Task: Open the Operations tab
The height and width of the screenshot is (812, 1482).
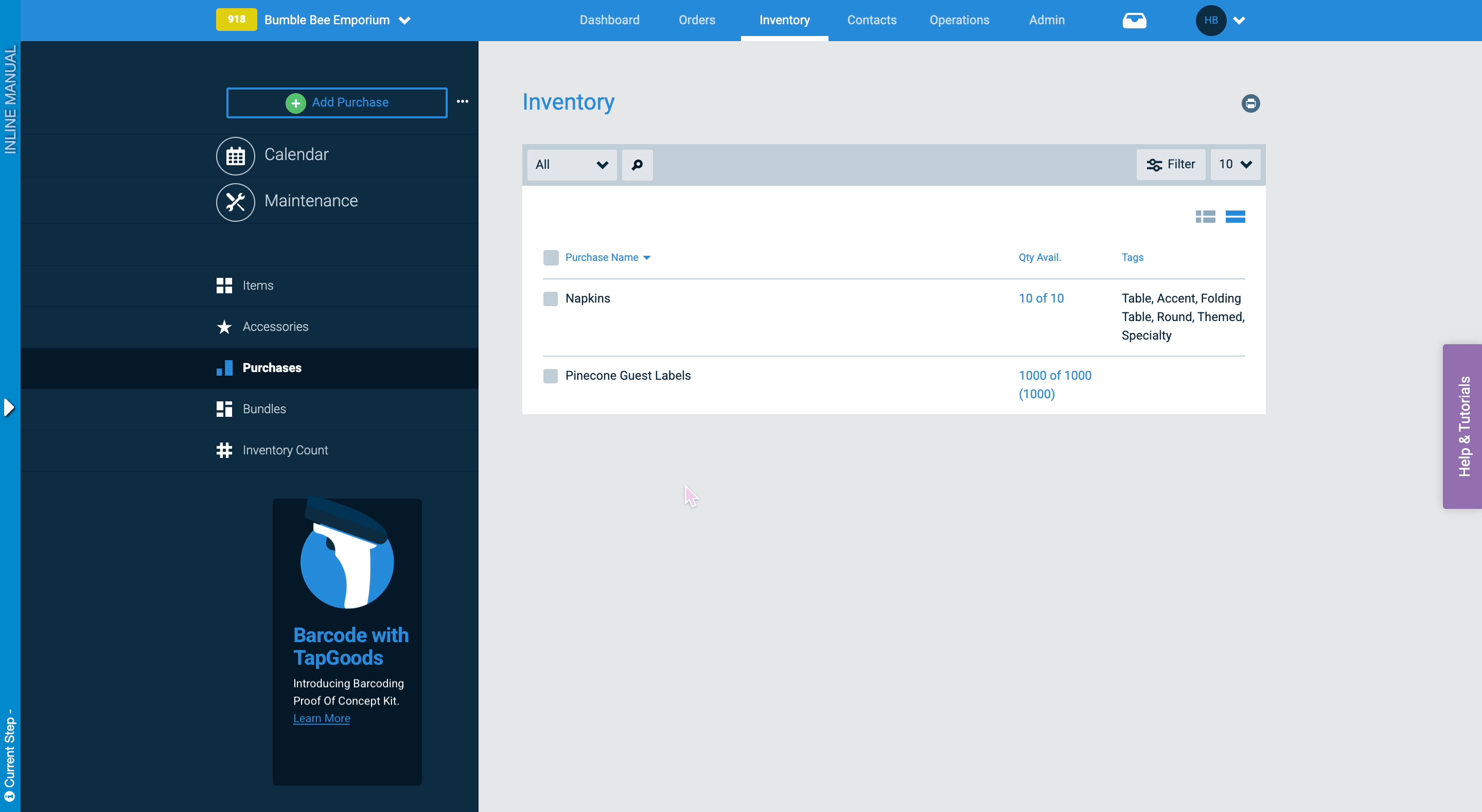Action: (x=959, y=20)
